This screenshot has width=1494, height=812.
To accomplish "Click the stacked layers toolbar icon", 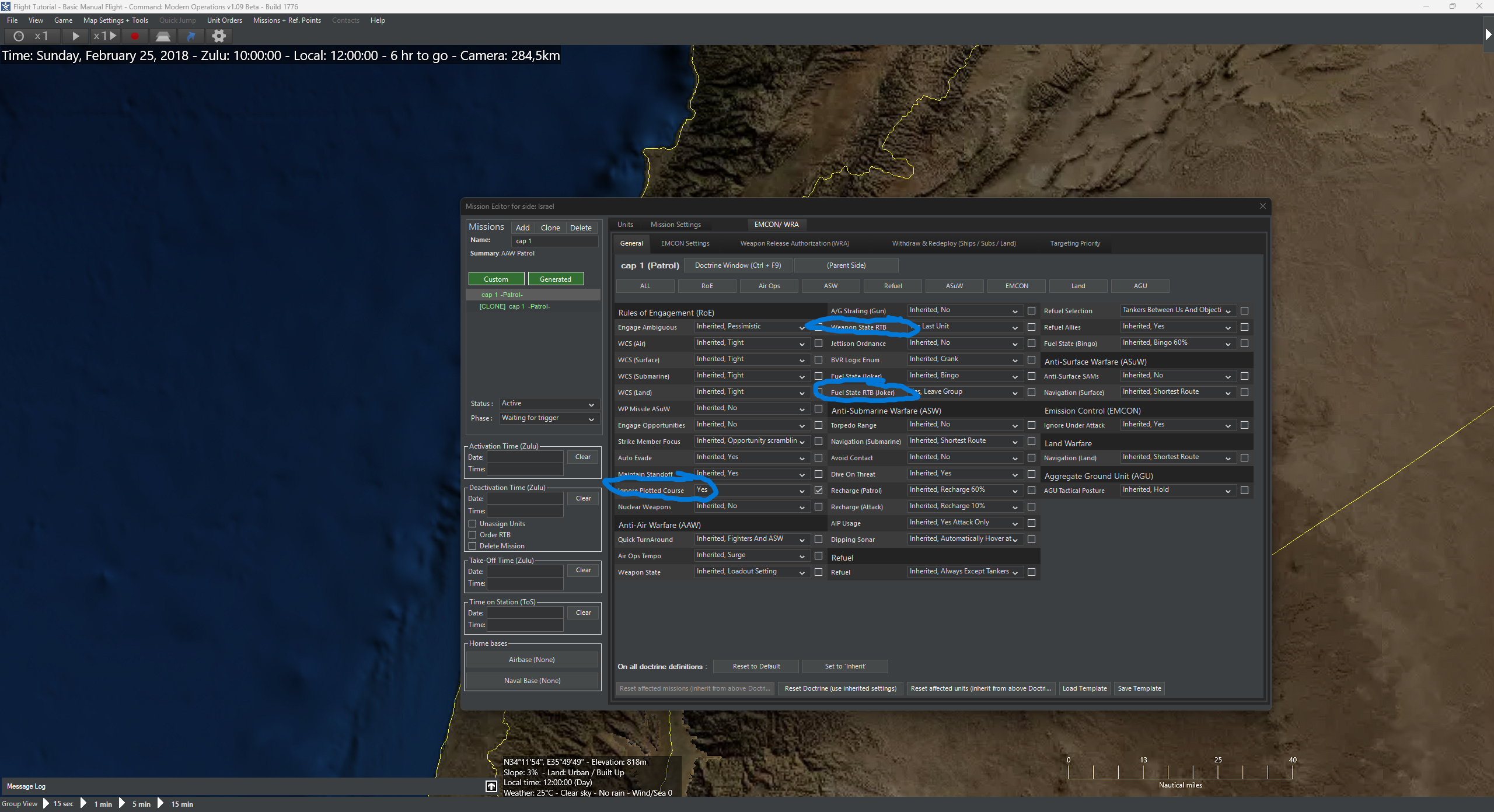I will tap(163, 36).
